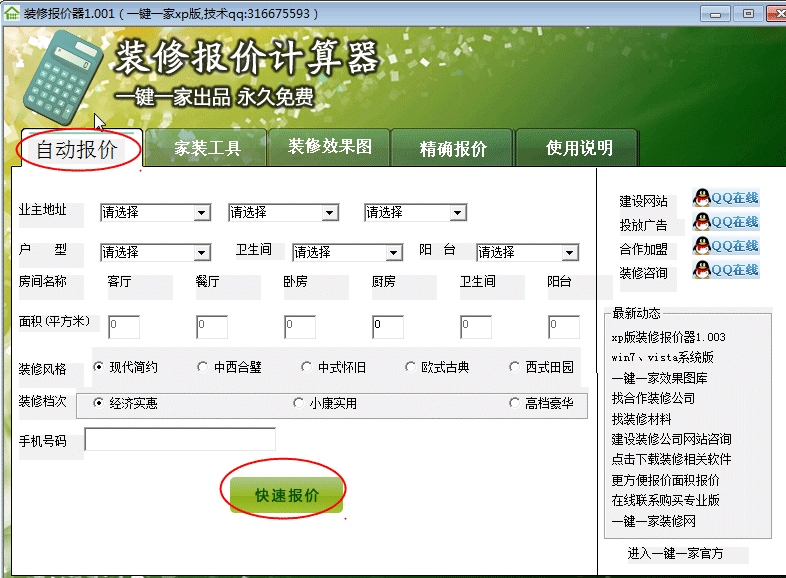Click the 进入一键一家官方 link
The height and width of the screenshot is (578, 786).
click(675, 553)
